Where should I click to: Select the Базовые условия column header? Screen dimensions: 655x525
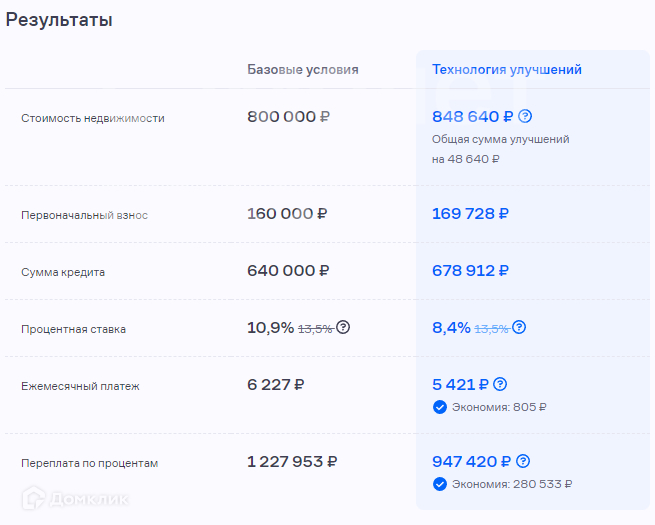(x=303, y=69)
